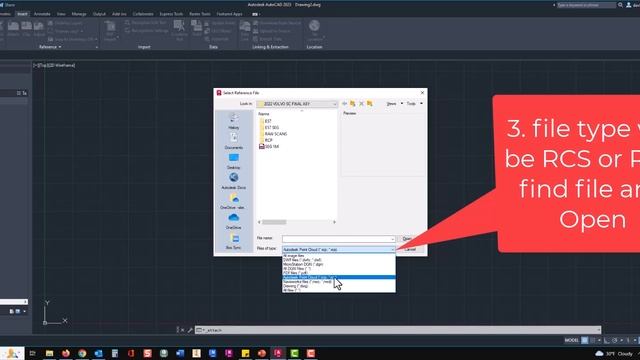Open the Look in folder dropdown
The height and width of the screenshot is (360, 640).
point(297,104)
